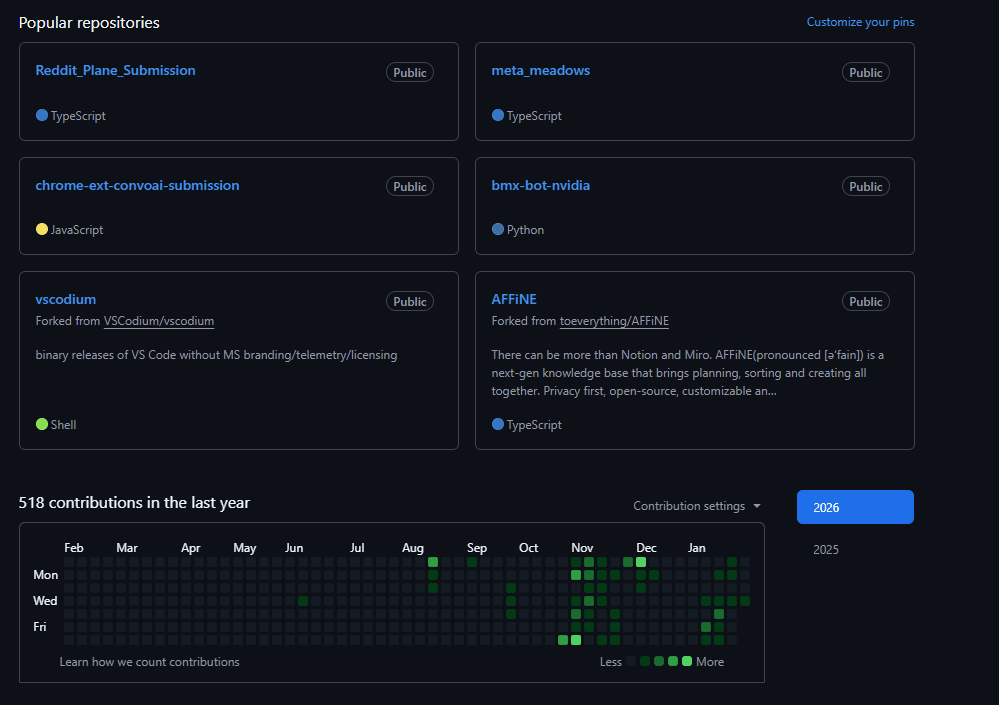Screen dimensions: 999x705
Task: Expand the chevron next to Contribution settings
Action: tap(758, 506)
